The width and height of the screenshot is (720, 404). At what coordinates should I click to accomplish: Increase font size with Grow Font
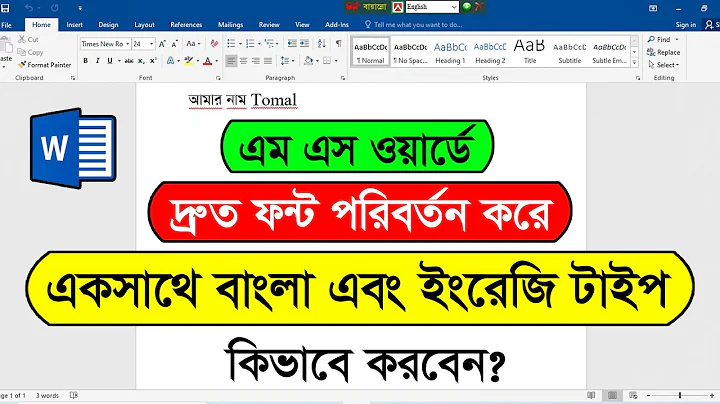pyautogui.click(x=162, y=44)
